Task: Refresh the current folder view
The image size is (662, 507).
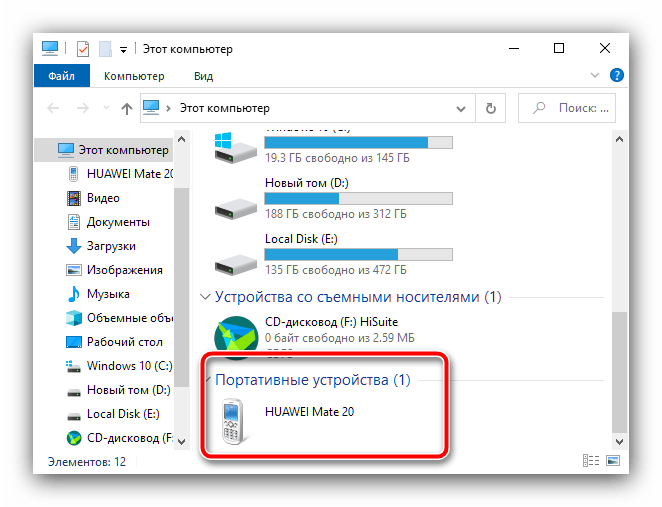Action: point(491,108)
